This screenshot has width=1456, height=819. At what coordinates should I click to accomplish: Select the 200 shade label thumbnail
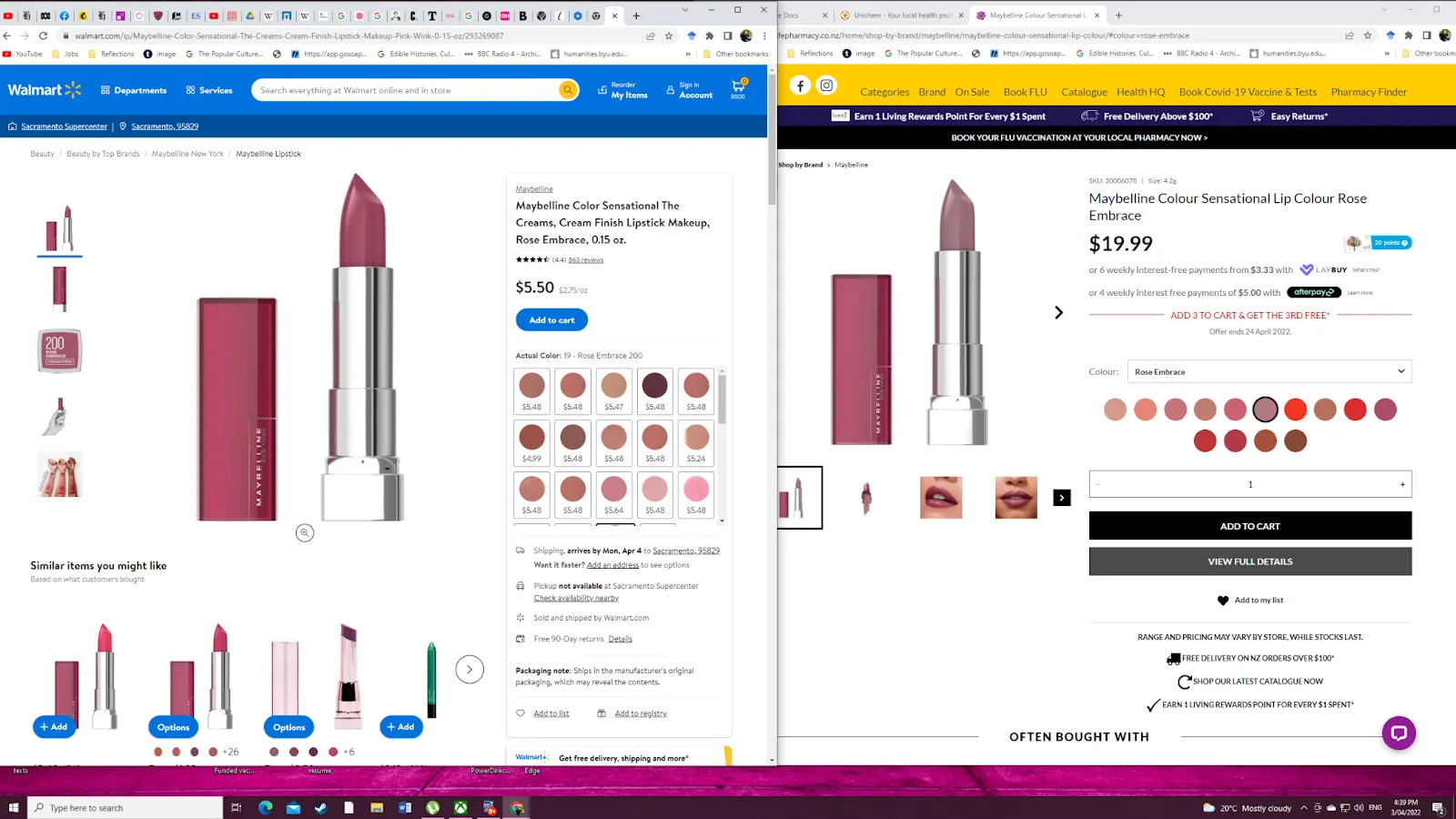click(x=59, y=351)
